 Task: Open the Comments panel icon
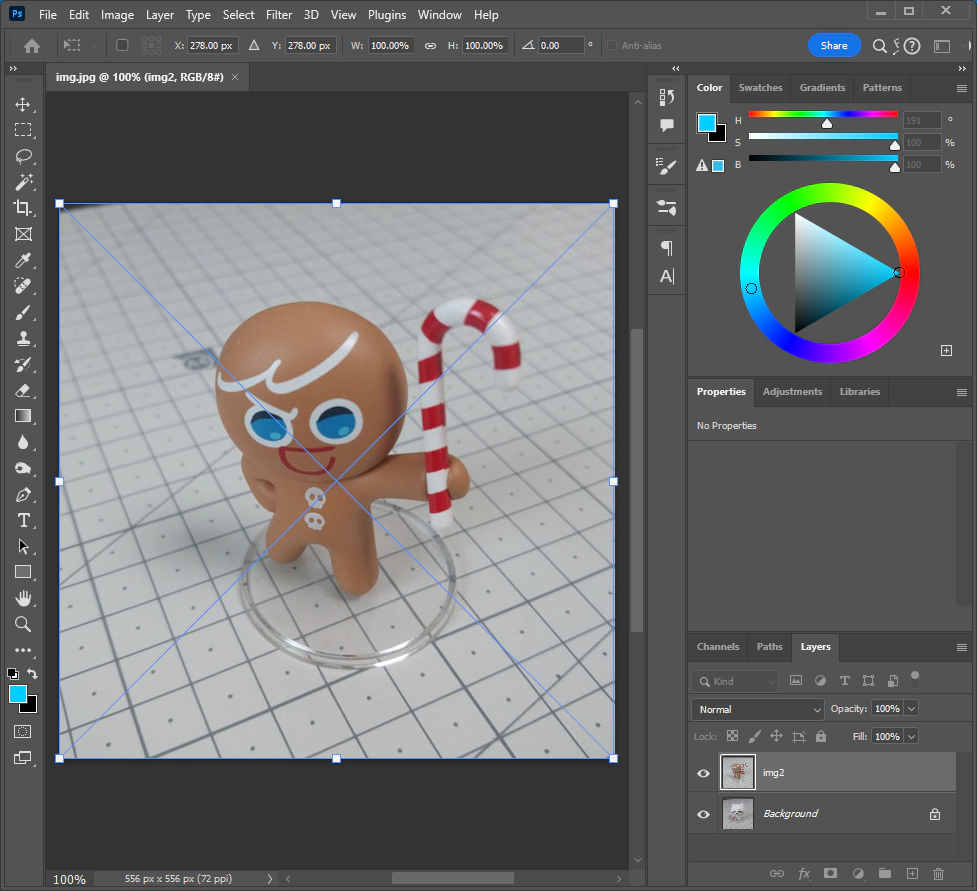pyautogui.click(x=667, y=125)
